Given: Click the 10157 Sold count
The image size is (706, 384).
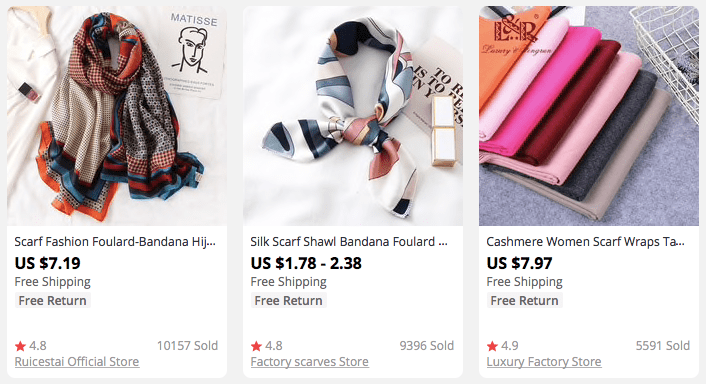Looking at the screenshot, I should point(187,346).
